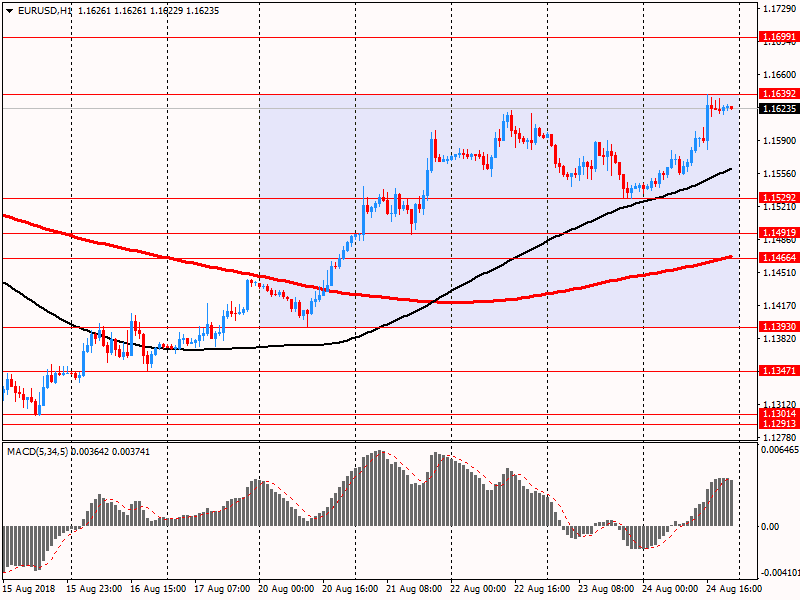Select the 1.13471 support level label
This screenshot has width=800, height=600.
[779, 370]
